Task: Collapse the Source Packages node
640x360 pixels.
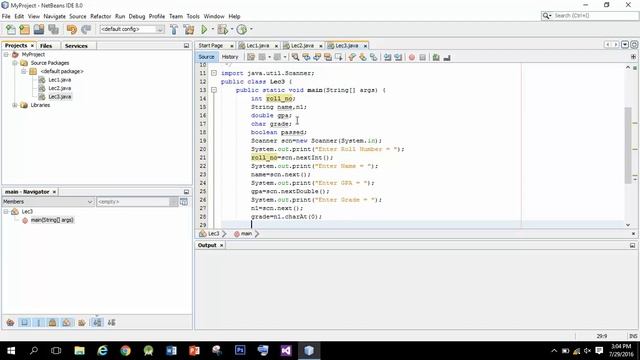Action: 15,63
